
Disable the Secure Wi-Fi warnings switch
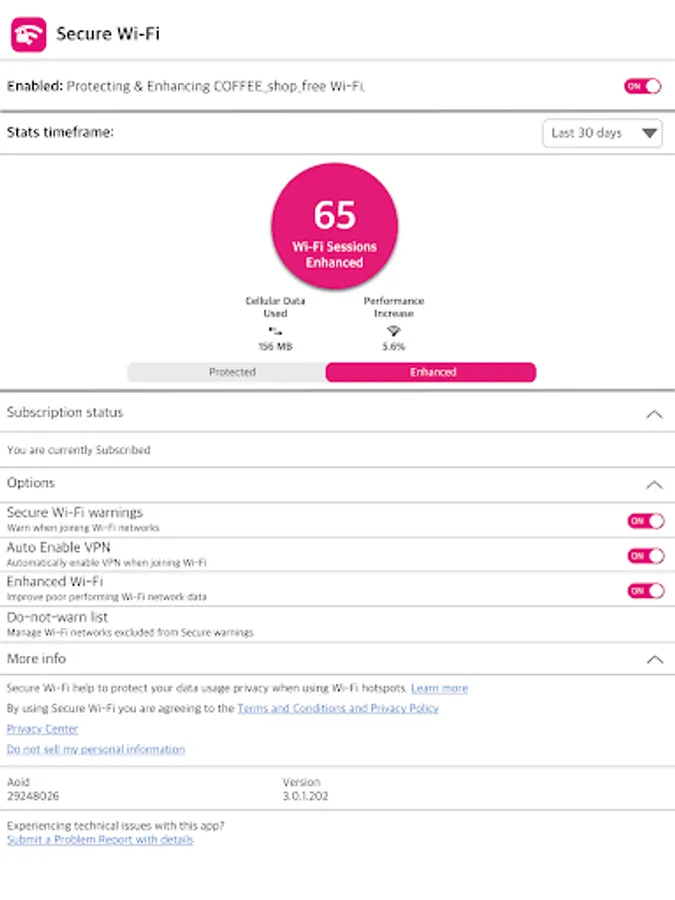pos(645,520)
